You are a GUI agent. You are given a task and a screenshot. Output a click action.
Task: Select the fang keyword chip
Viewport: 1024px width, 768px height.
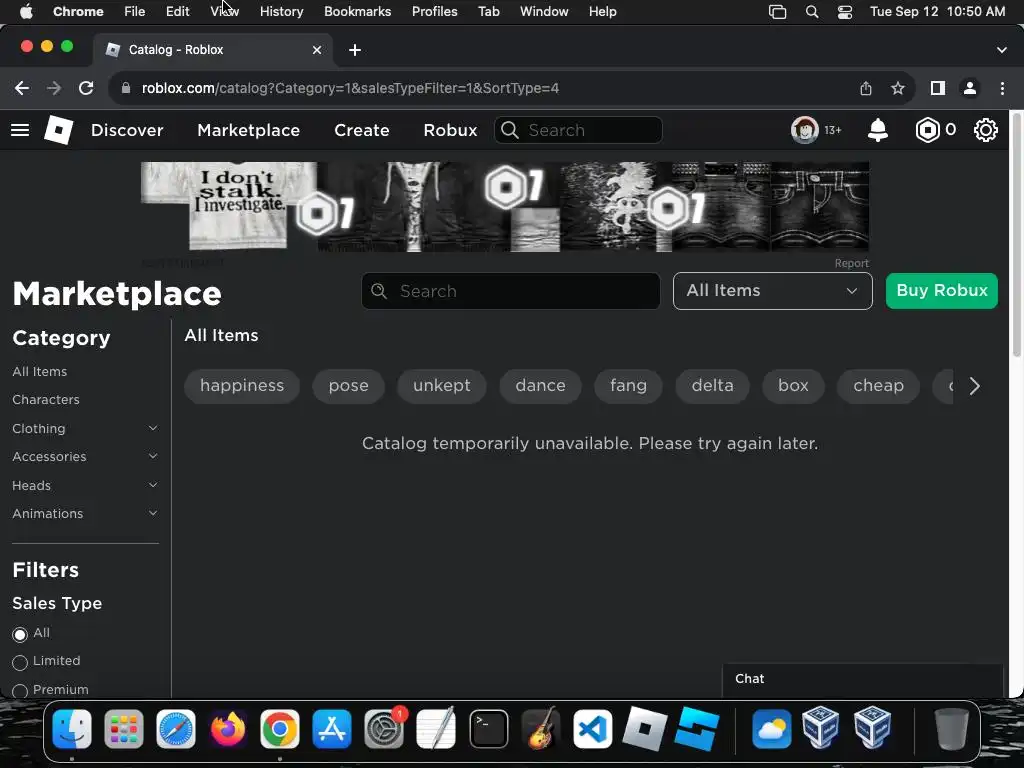coord(628,386)
